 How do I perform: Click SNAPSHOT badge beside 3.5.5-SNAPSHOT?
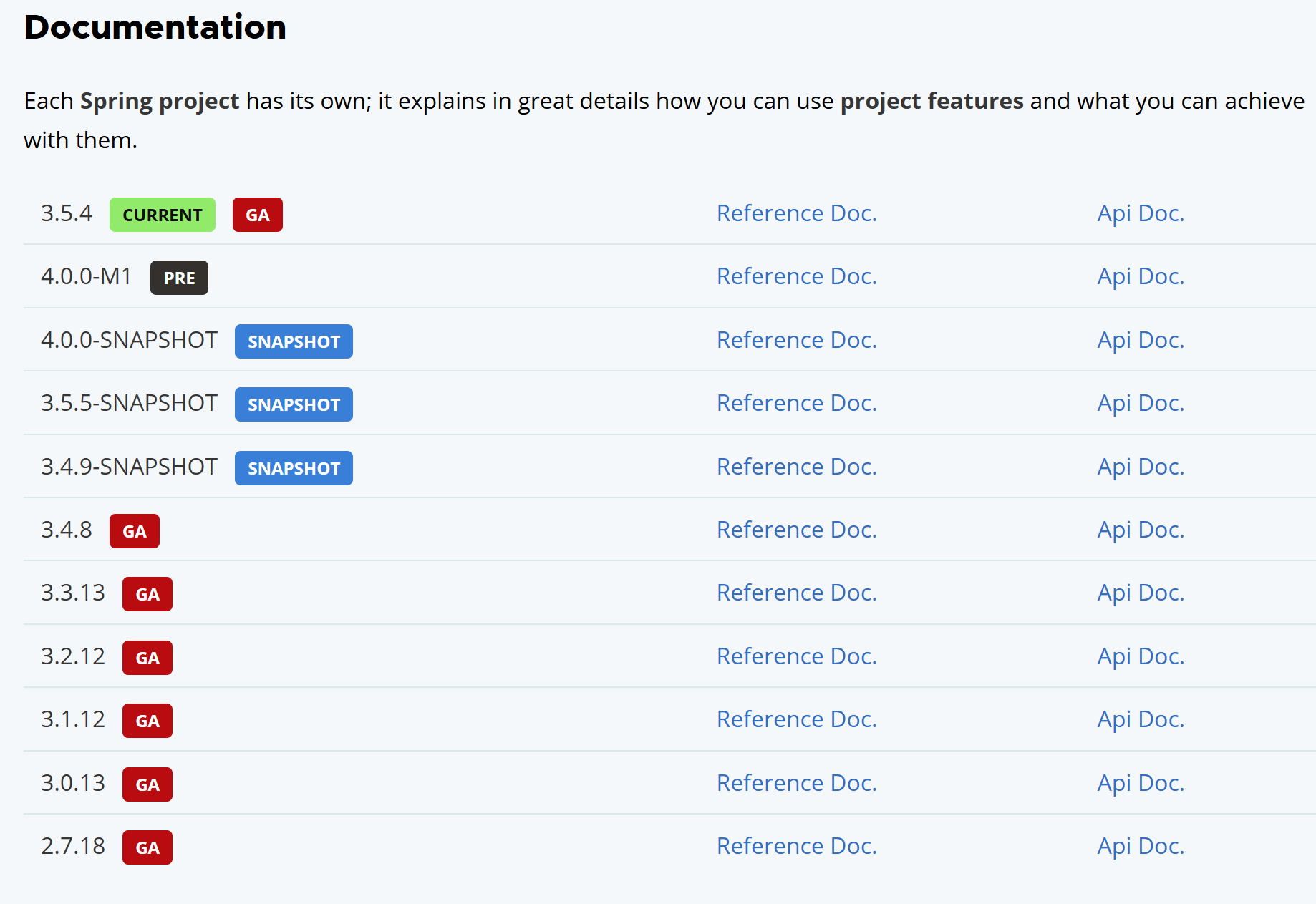(x=294, y=404)
